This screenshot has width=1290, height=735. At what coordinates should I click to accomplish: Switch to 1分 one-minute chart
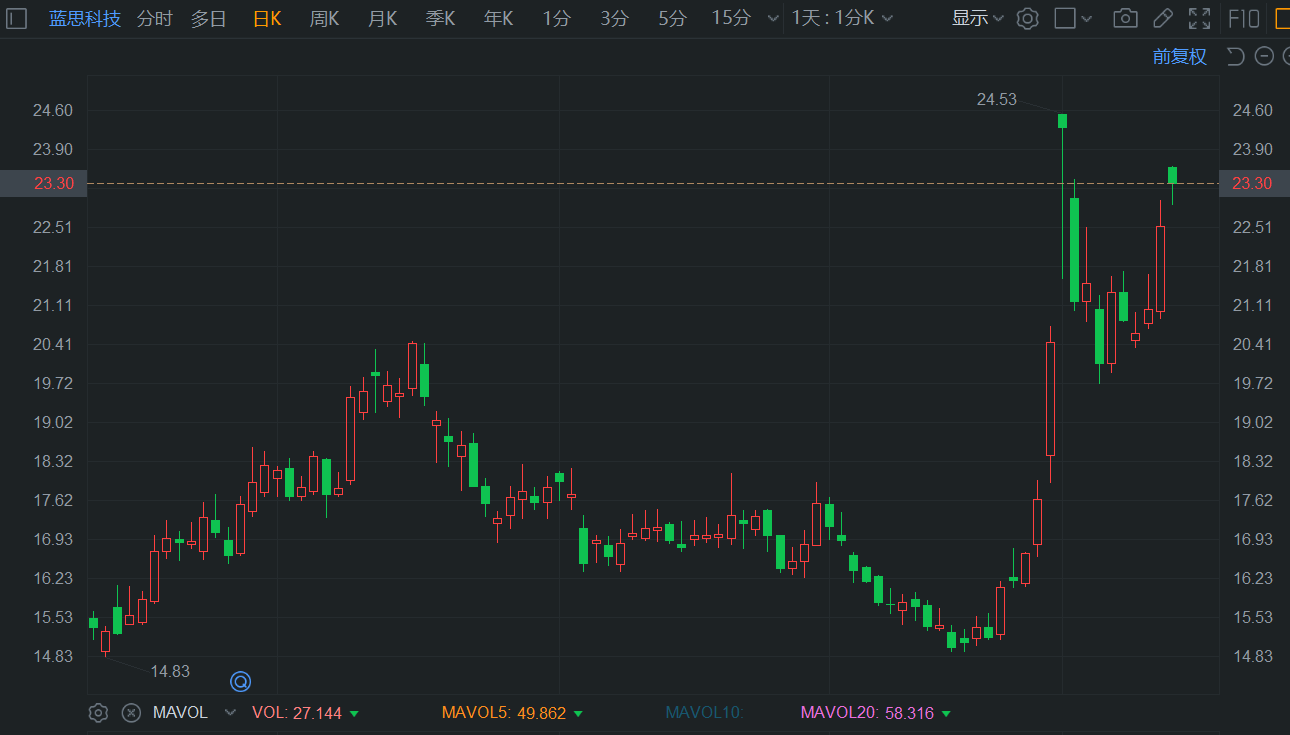pyautogui.click(x=556, y=18)
